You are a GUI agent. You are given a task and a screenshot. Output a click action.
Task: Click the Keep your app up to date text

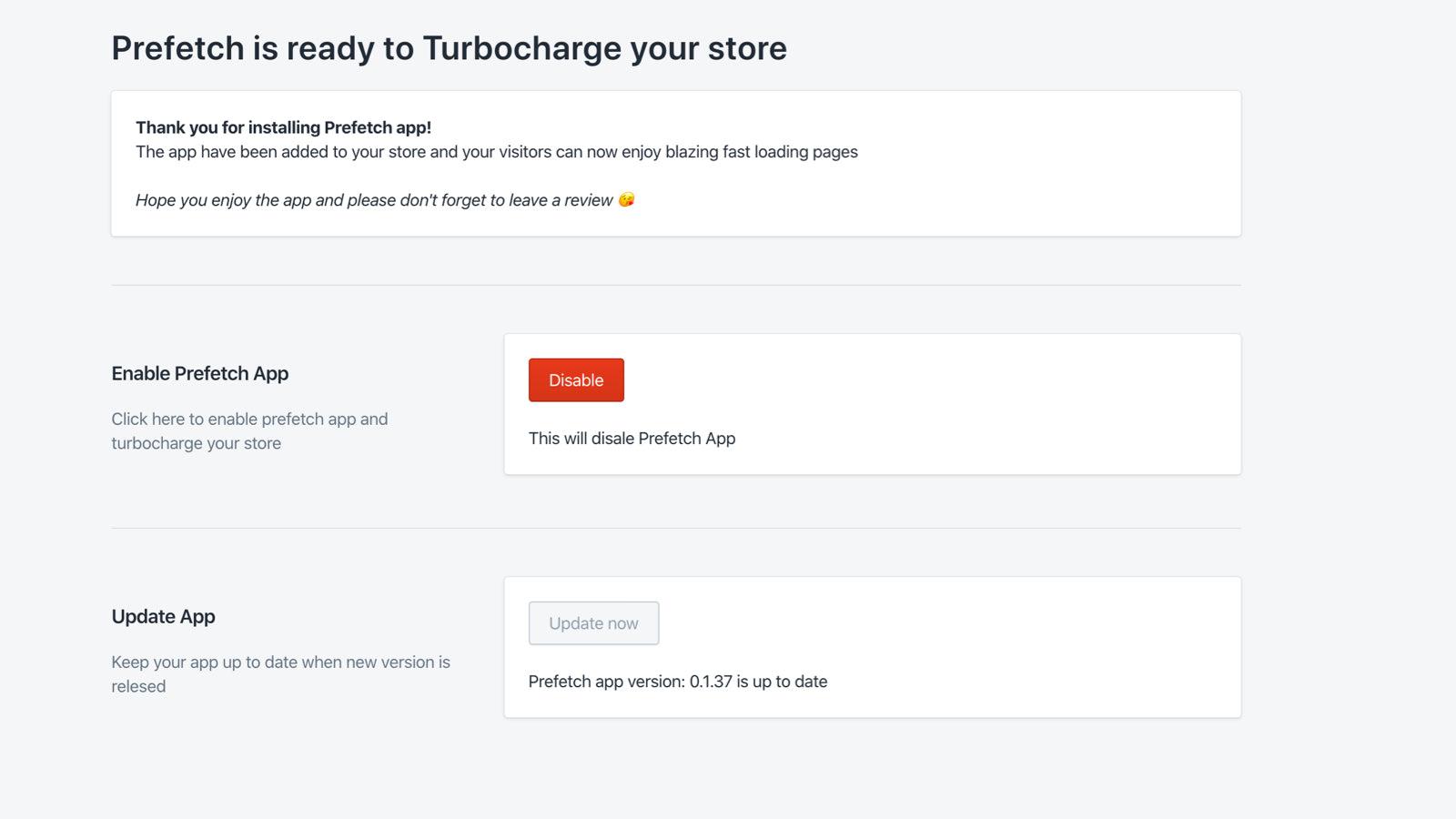tap(280, 673)
